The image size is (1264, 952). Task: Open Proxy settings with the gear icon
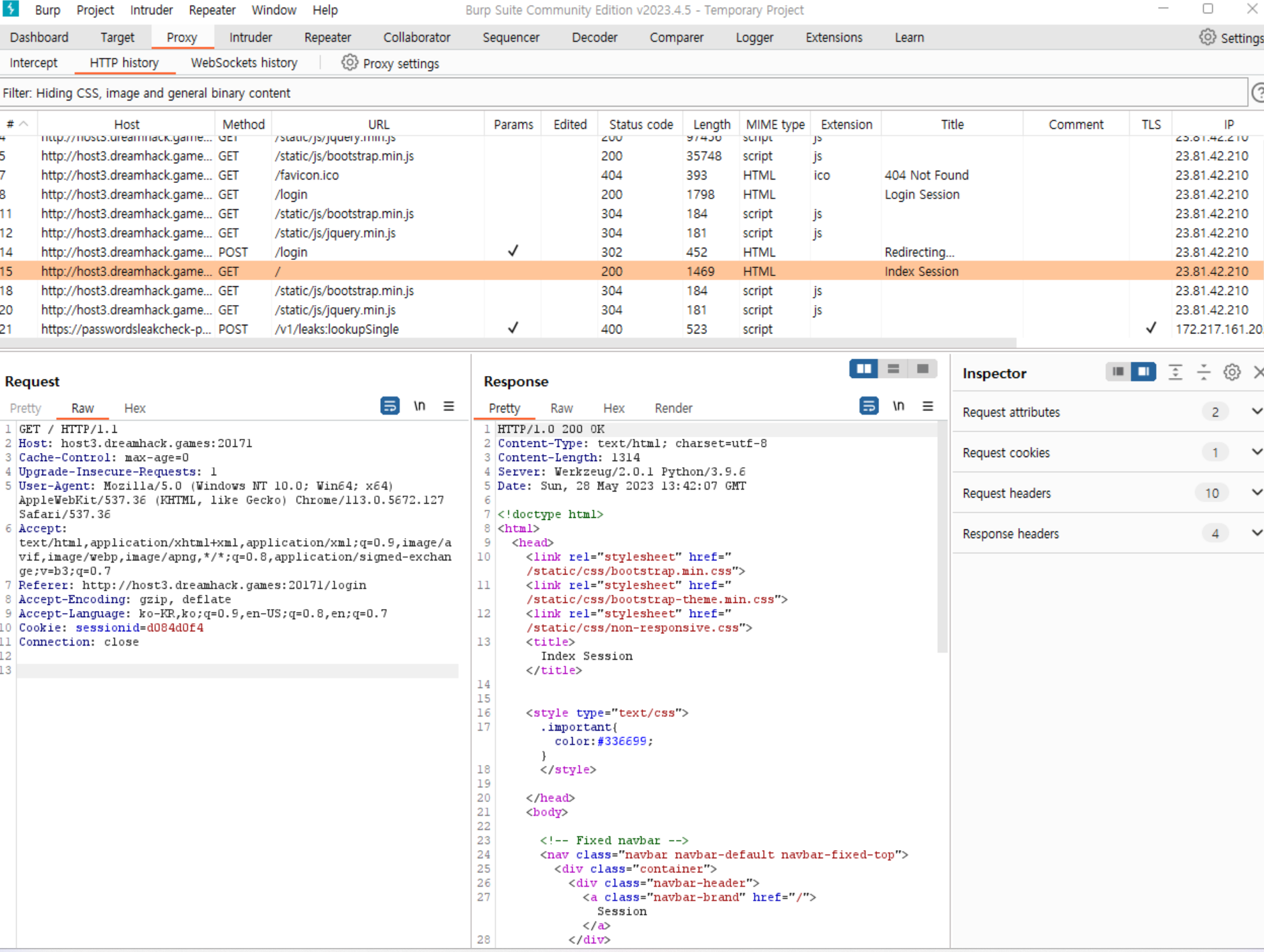349,63
